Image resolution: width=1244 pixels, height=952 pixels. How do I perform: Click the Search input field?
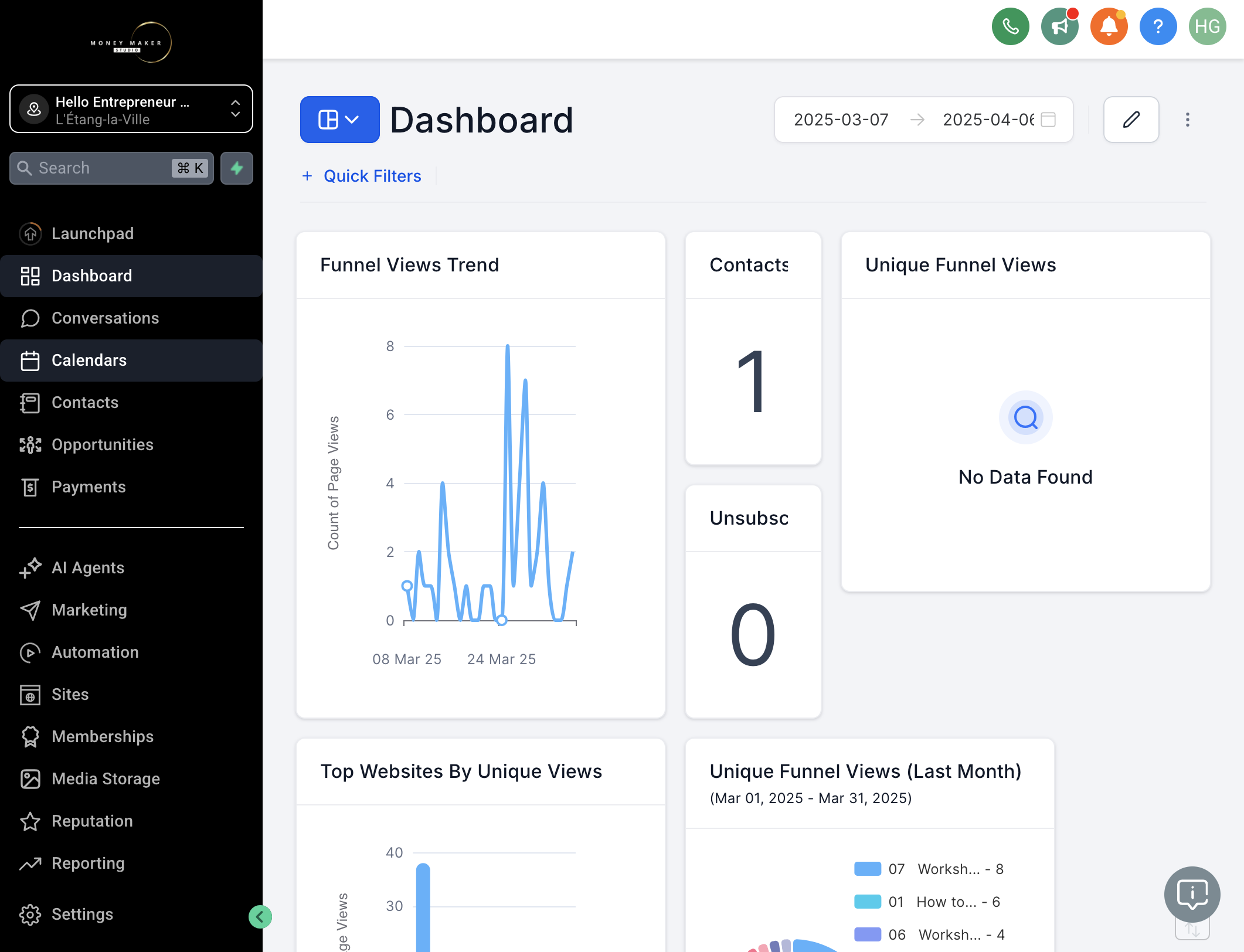[x=111, y=168]
